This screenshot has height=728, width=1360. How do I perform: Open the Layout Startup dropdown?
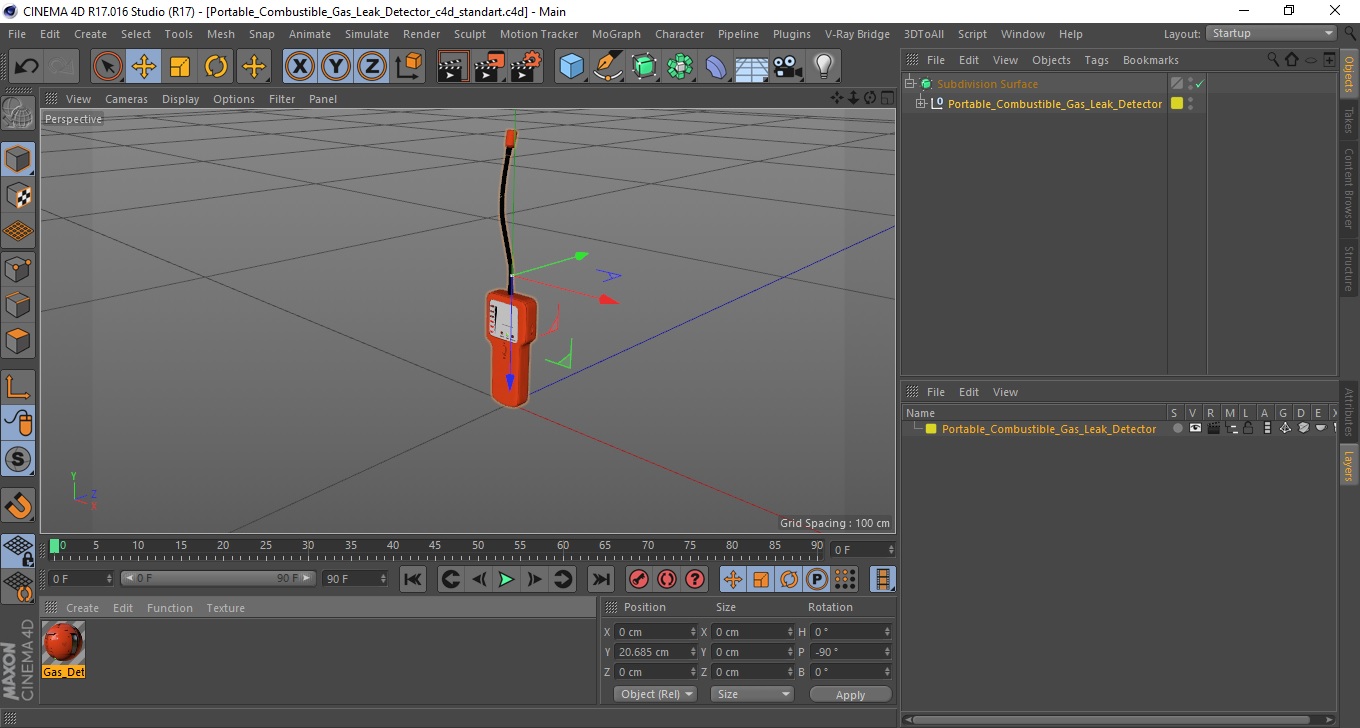(x=1272, y=33)
